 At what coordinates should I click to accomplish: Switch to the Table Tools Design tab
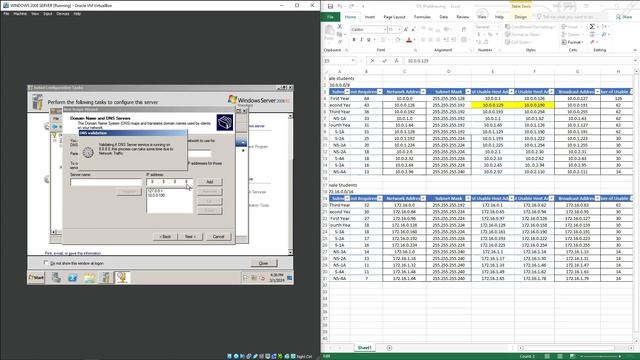(520, 17)
